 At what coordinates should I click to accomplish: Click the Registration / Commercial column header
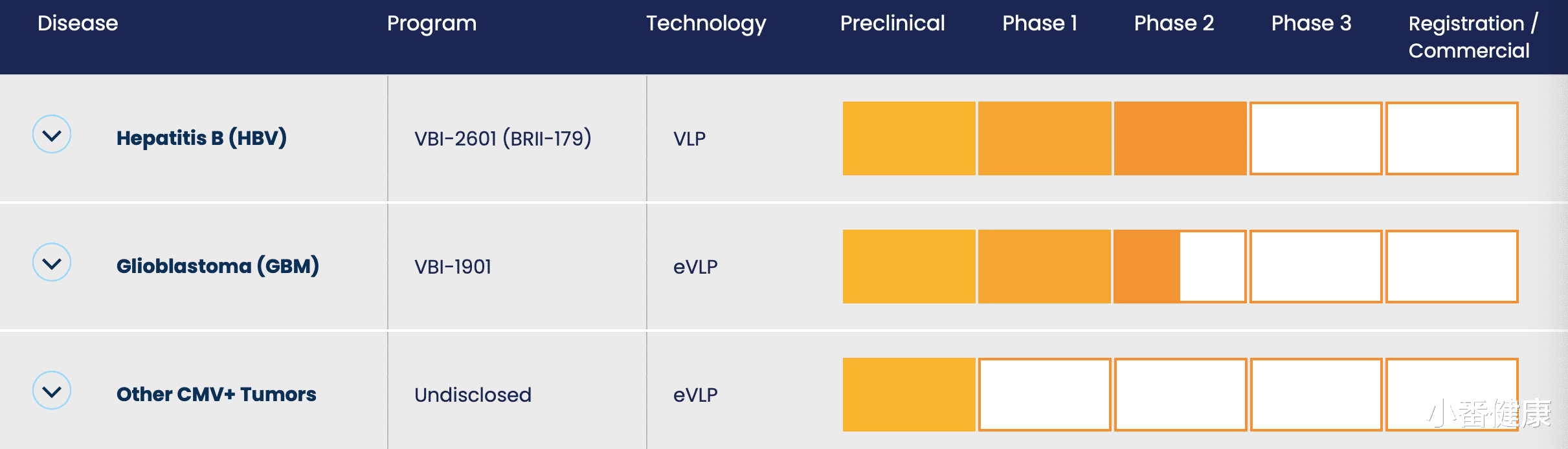click(1472, 37)
